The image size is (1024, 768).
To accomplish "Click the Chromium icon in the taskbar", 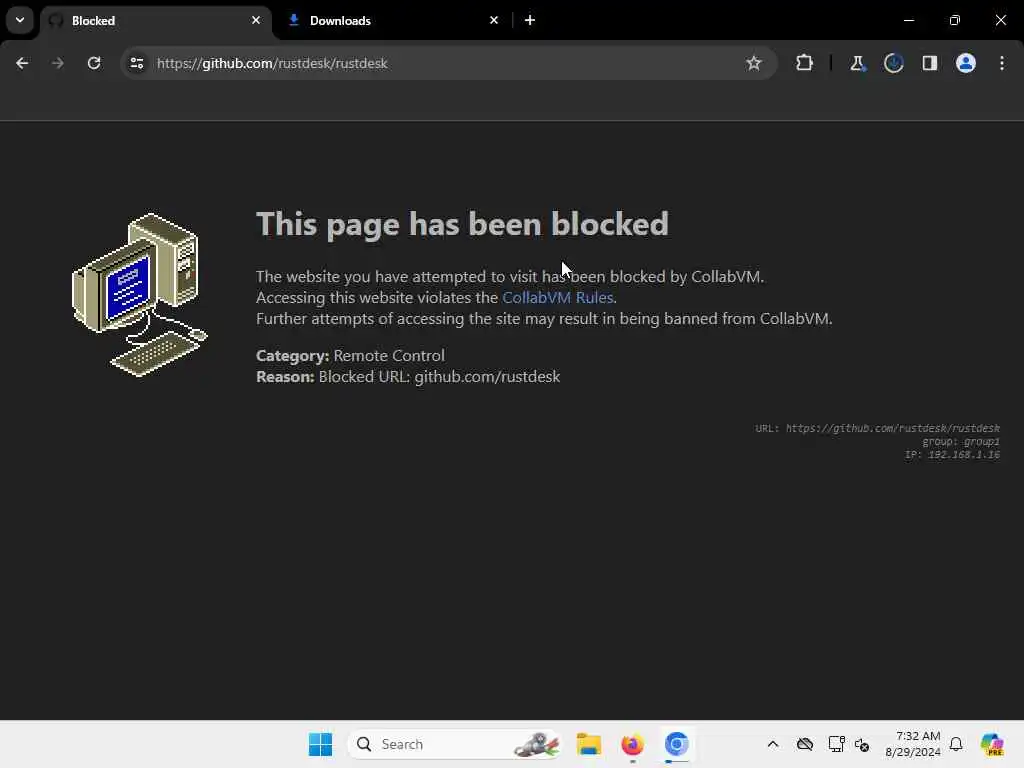I will click(x=677, y=744).
